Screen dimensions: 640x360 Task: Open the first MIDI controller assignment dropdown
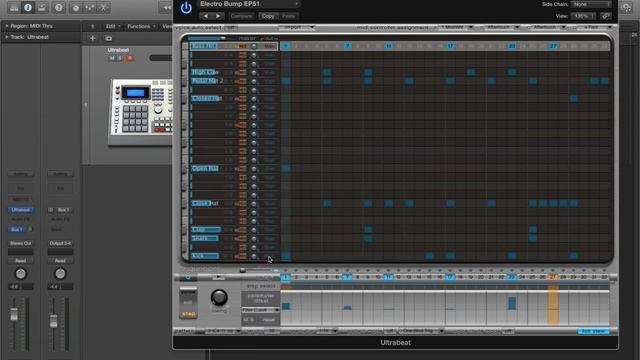(x=456, y=27)
